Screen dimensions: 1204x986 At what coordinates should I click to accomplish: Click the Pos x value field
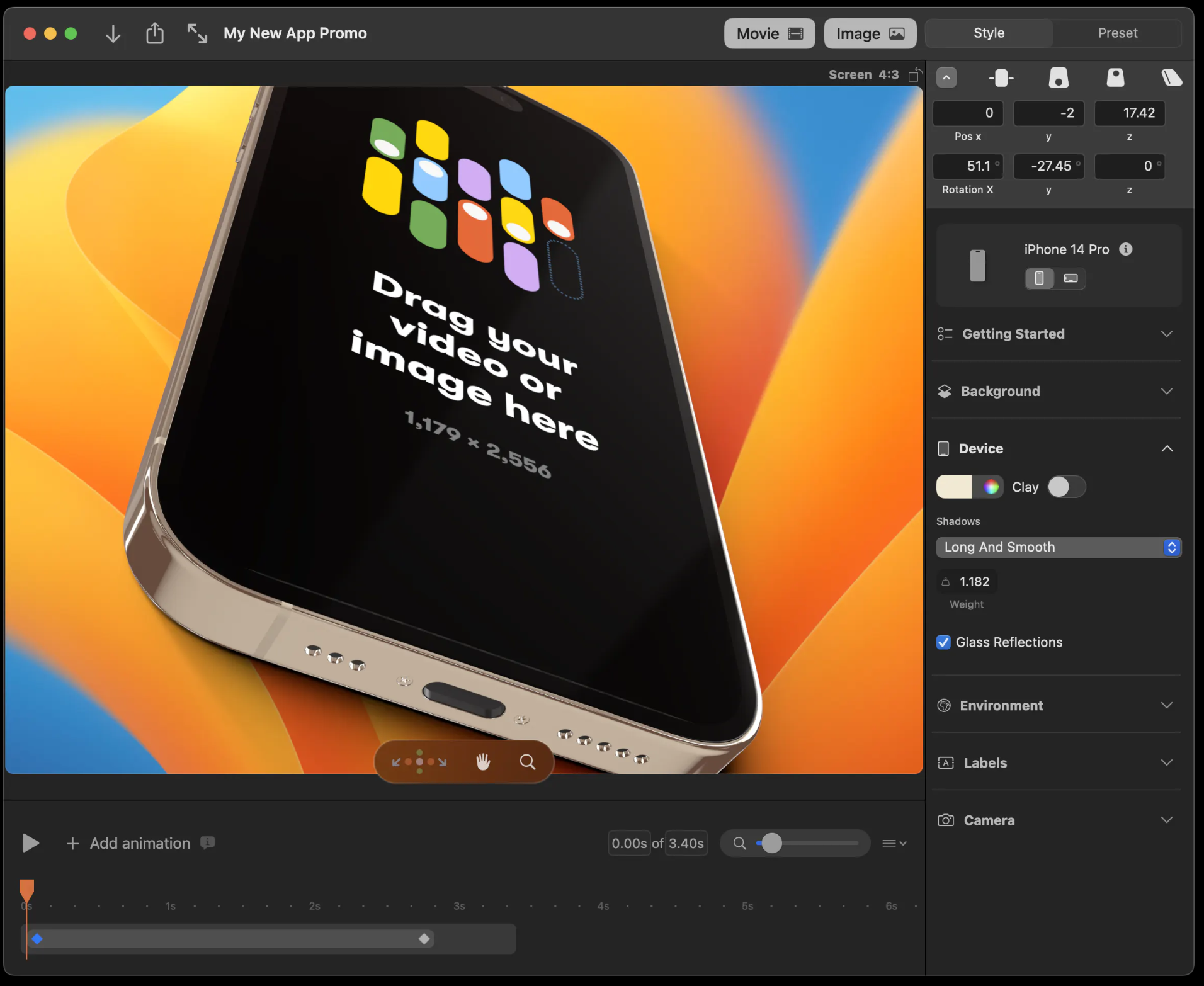pos(967,113)
